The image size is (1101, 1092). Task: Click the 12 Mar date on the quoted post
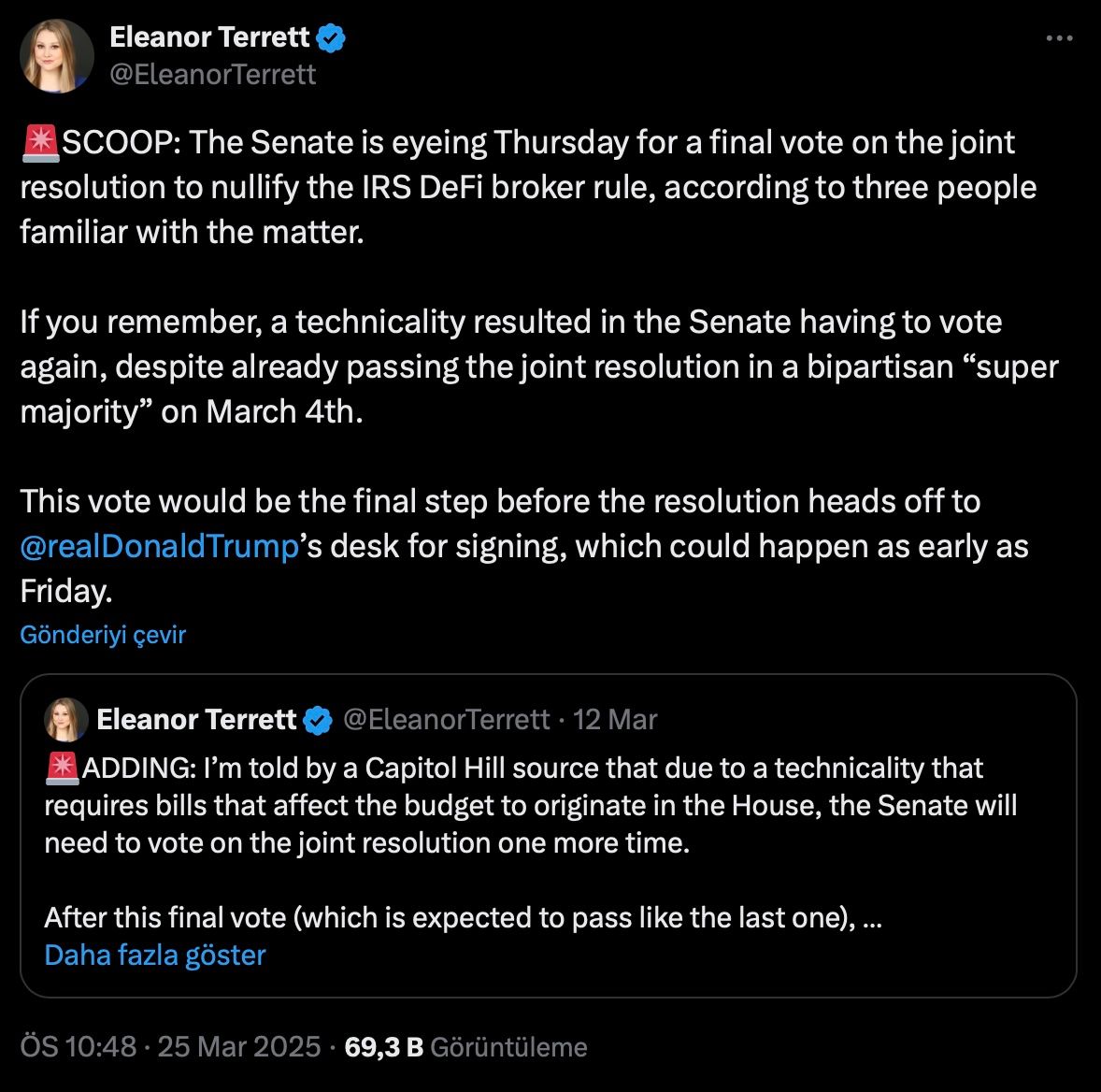(615, 719)
